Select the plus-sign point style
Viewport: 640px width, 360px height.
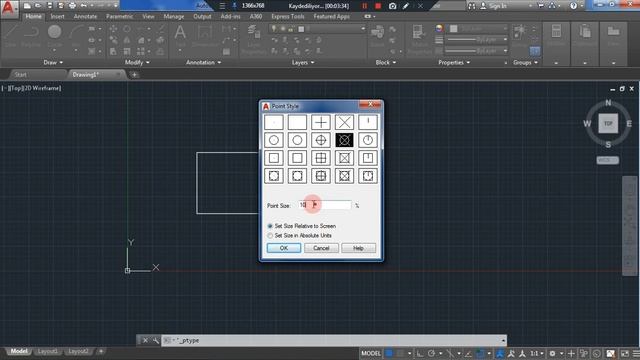point(321,122)
